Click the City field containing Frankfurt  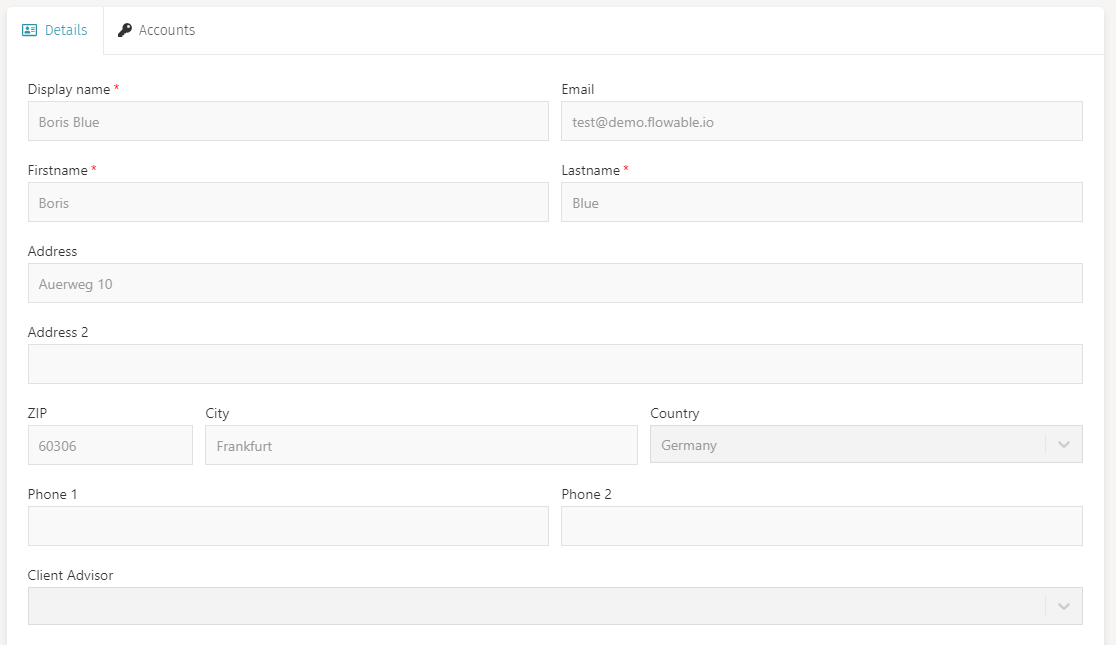coord(421,445)
